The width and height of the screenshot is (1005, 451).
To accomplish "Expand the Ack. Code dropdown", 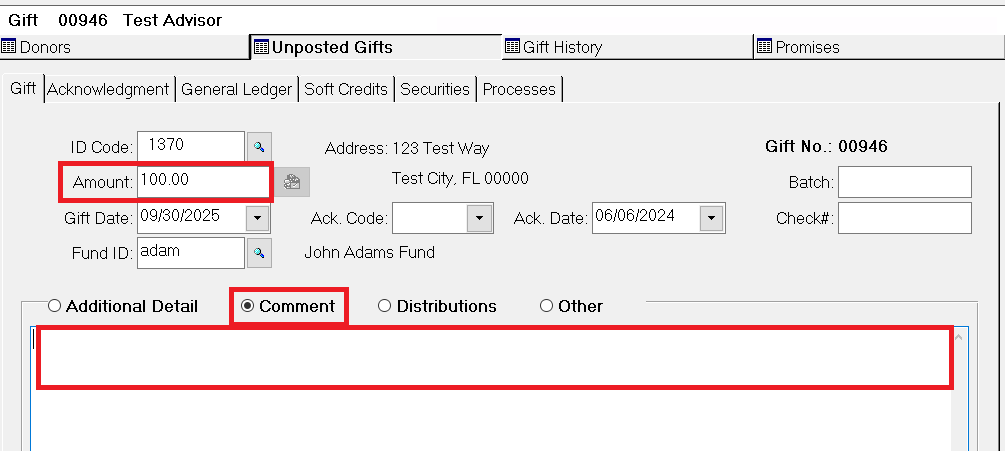I will pos(479,218).
